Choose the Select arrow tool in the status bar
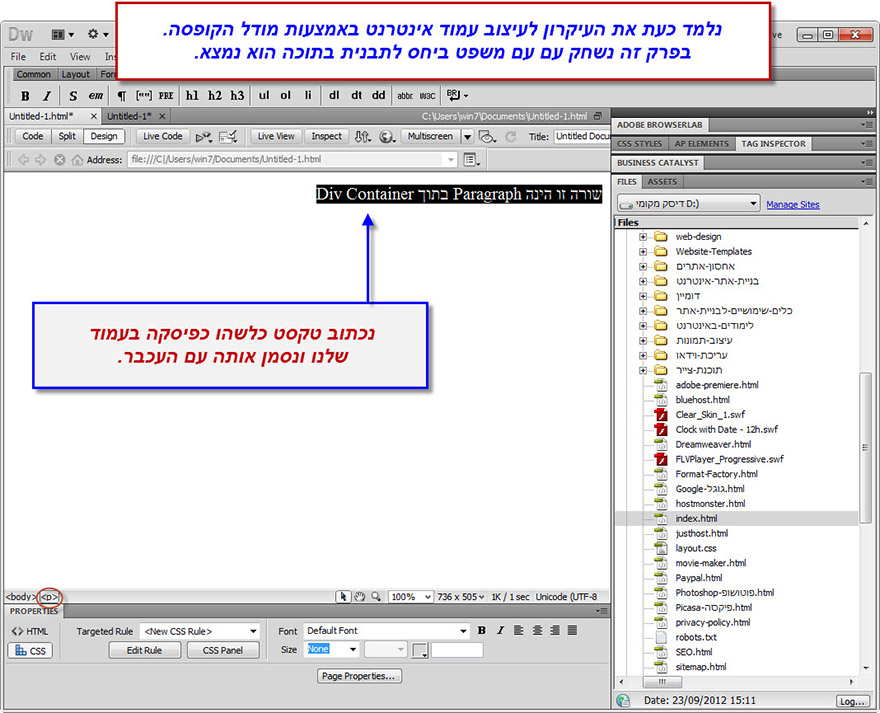The width and height of the screenshot is (880, 713). click(343, 597)
